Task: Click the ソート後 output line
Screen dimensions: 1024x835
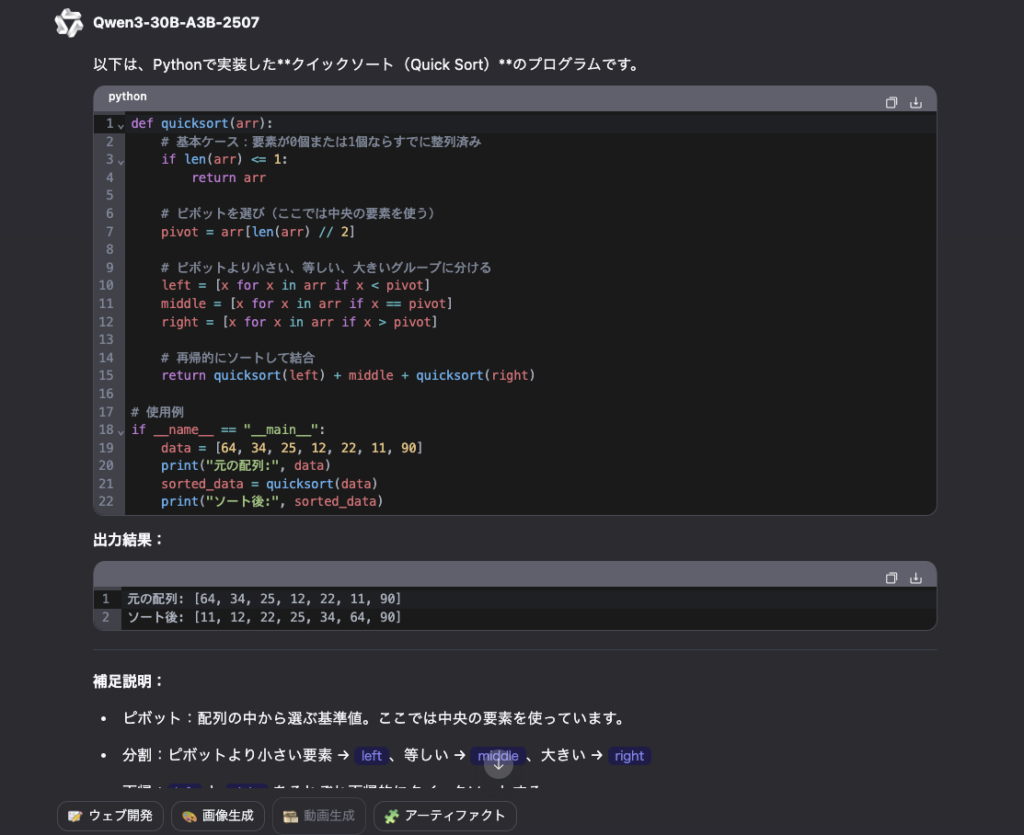Action: (x=264, y=617)
